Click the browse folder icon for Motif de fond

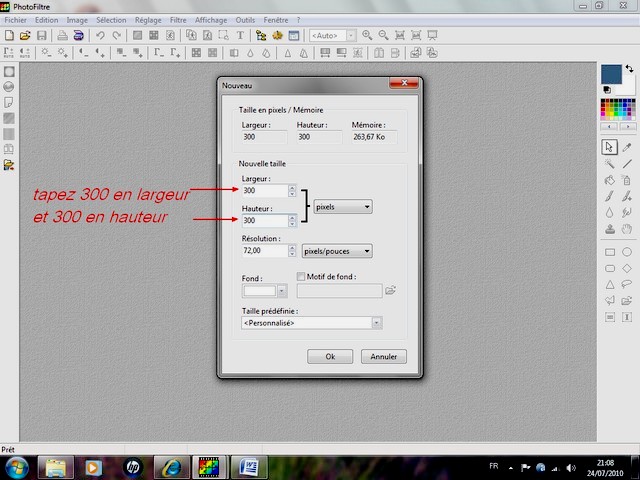click(x=391, y=290)
